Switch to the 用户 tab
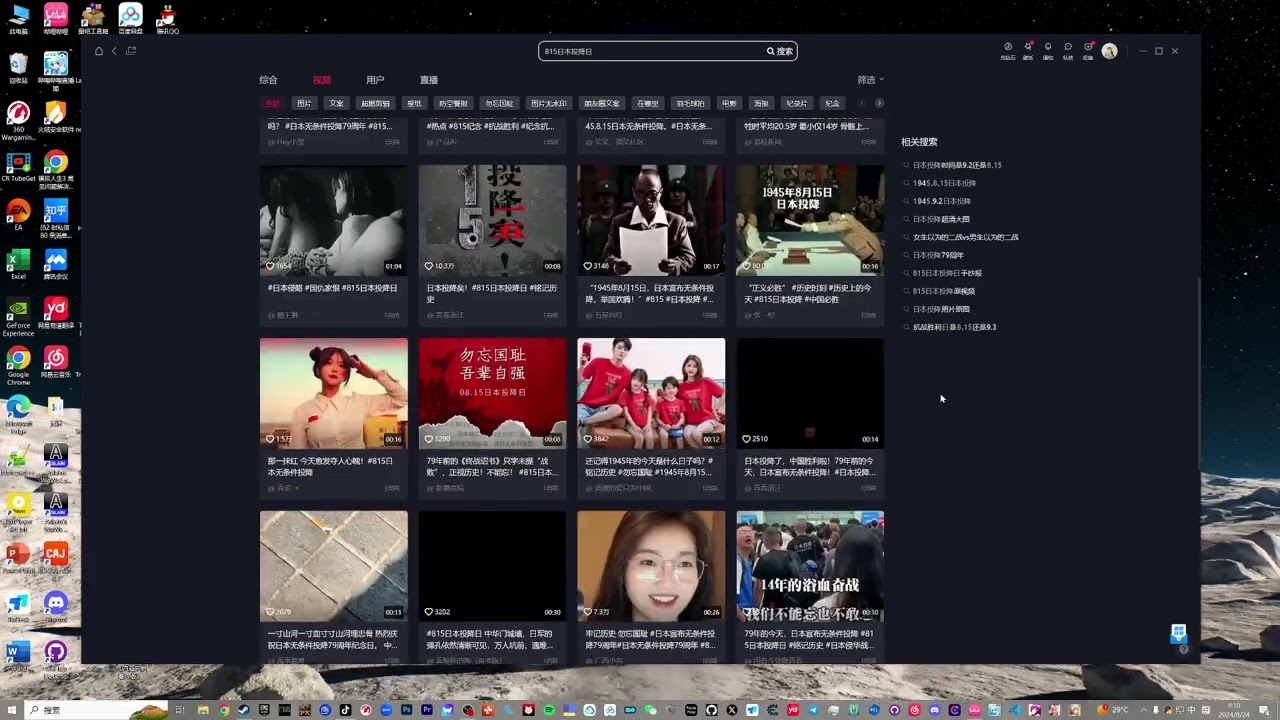 click(375, 80)
